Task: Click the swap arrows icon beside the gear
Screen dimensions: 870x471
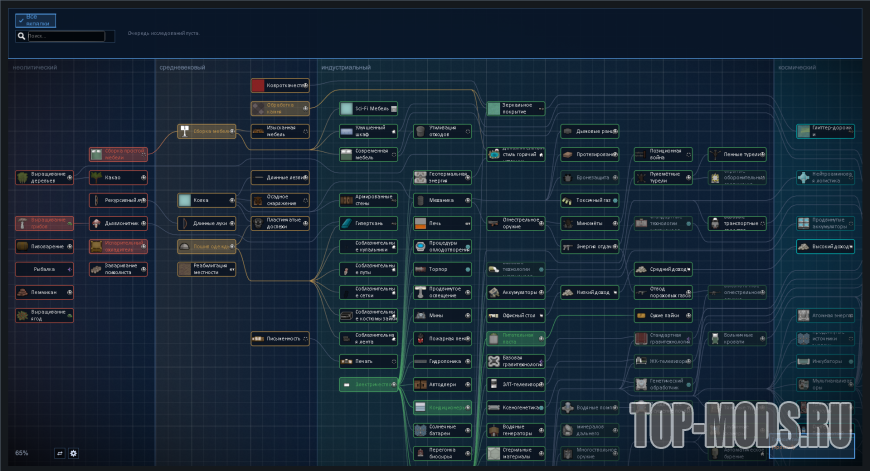Action: (60, 453)
